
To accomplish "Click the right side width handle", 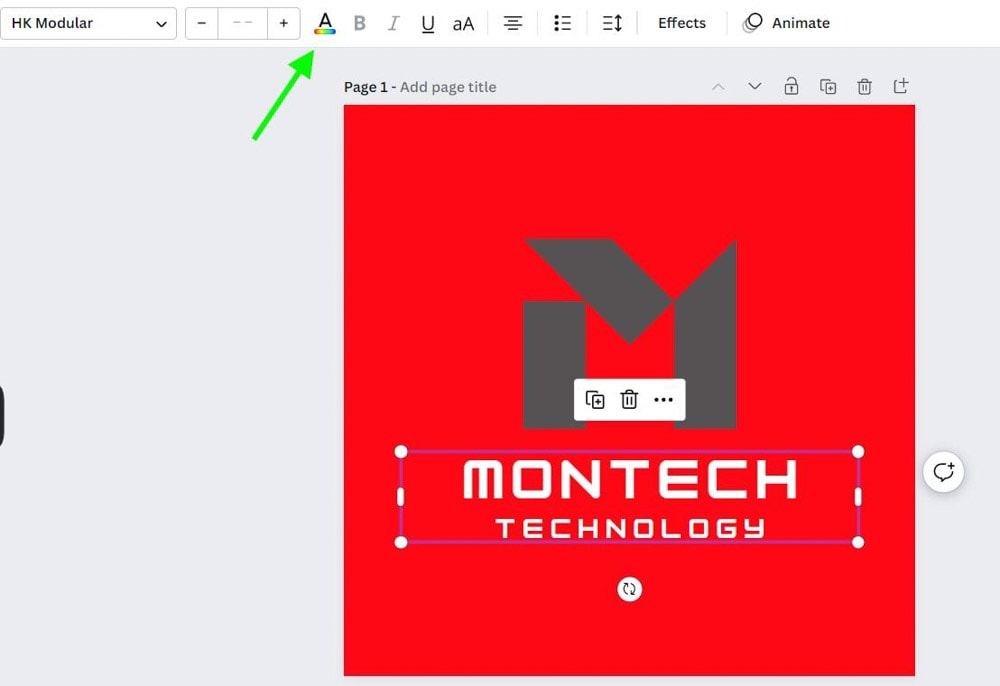I will [858, 497].
